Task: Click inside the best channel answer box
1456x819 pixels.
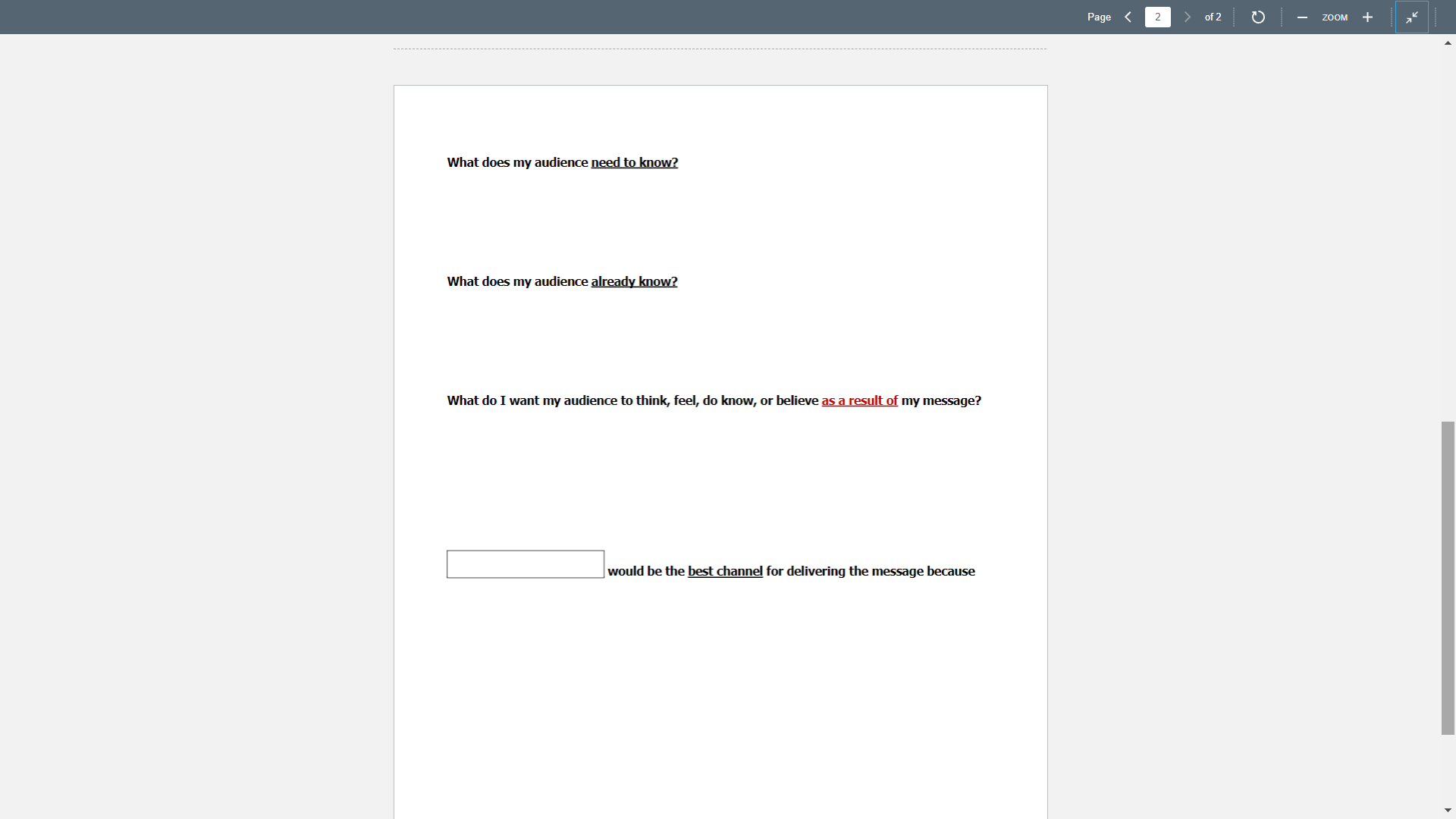Action: [x=525, y=563]
